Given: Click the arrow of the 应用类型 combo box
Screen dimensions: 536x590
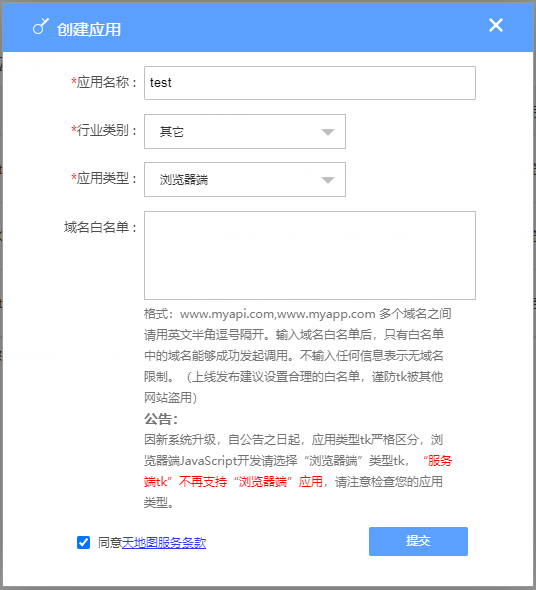Looking at the screenshot, I should [x=328, y=180].
